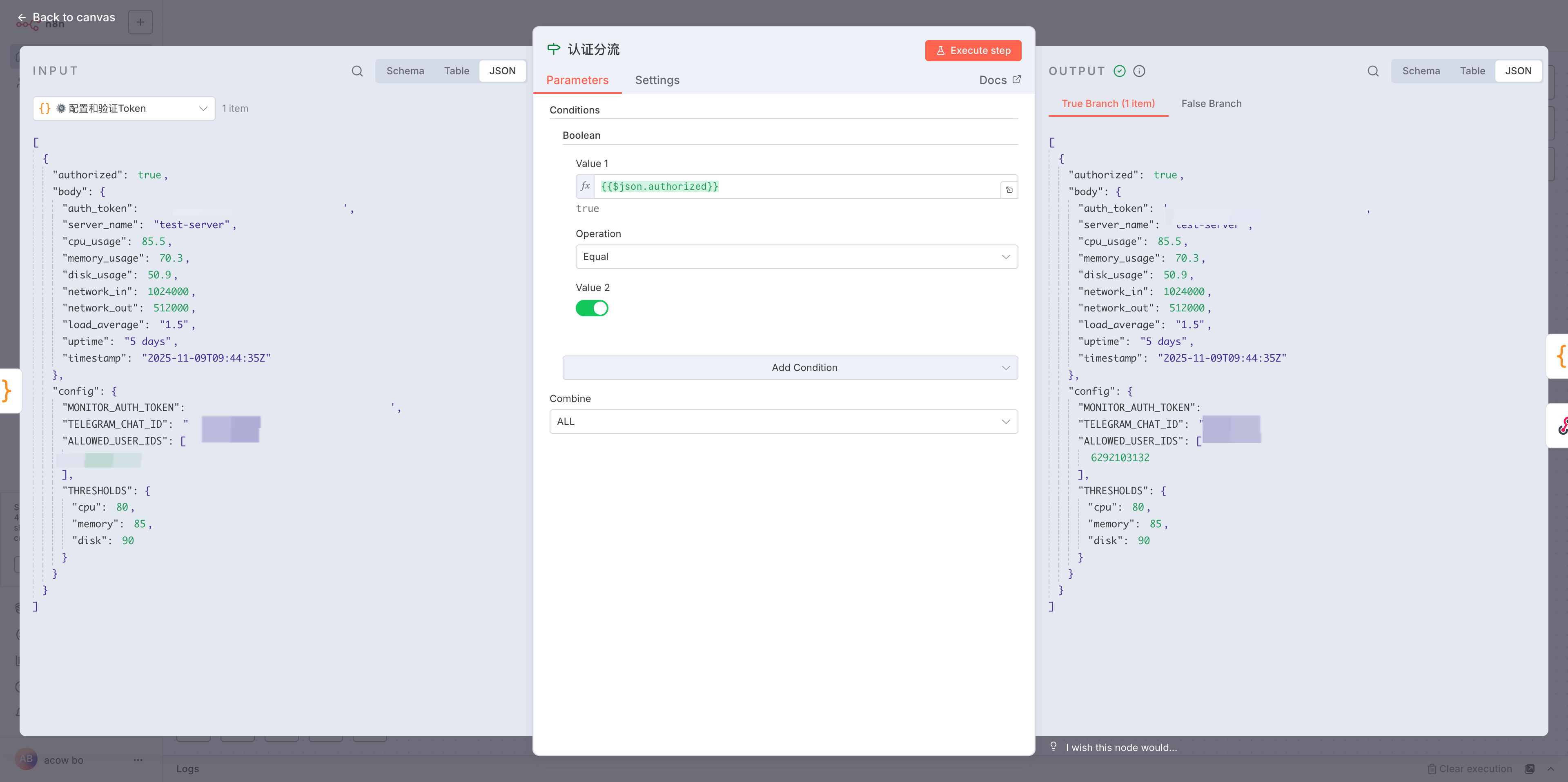Click the fx expression icon in Value 1
This screenshot has width=1568, height=782.
pyautogui.click(x=585, y=186)
